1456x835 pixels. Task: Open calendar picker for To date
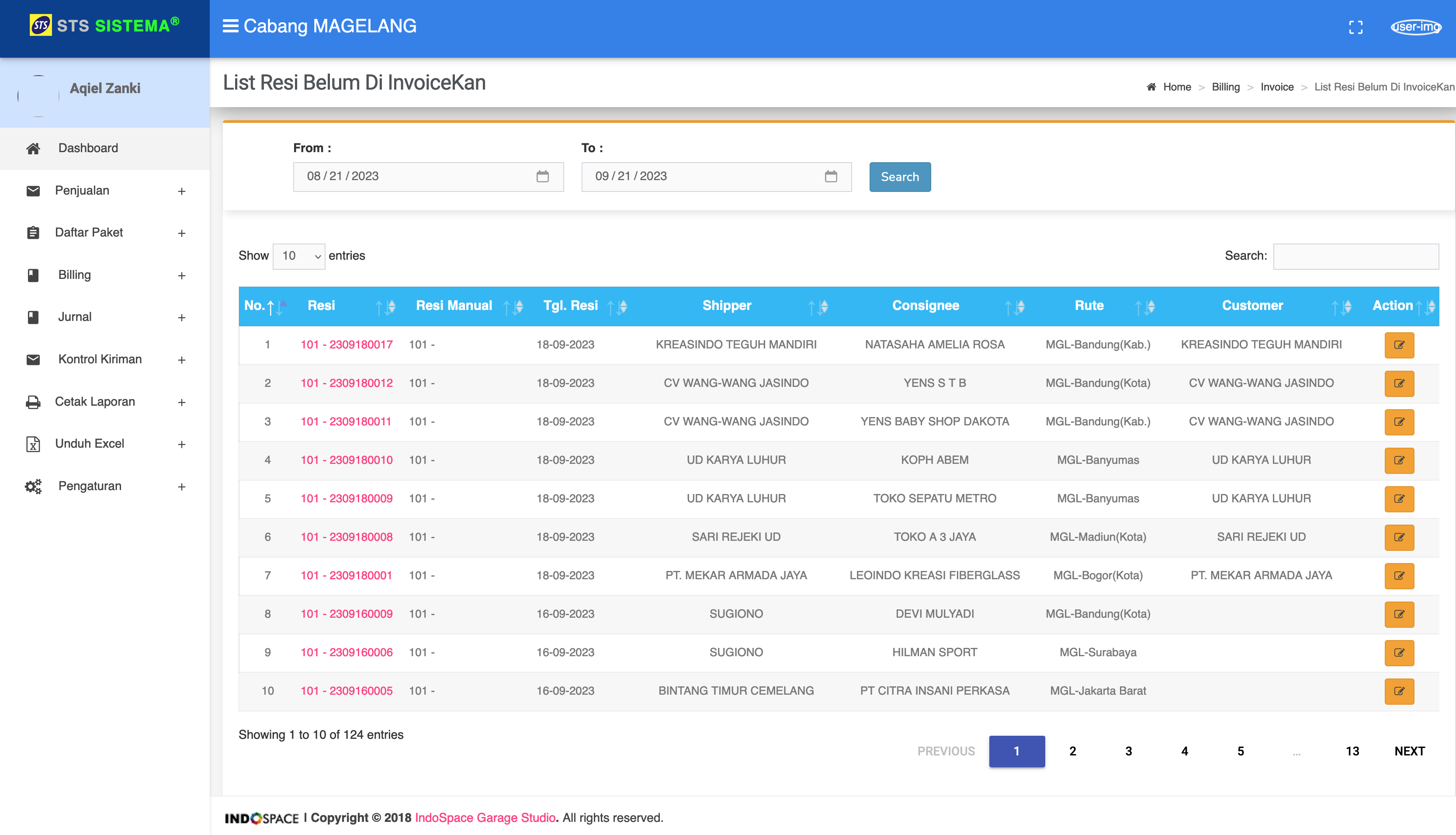831,176
